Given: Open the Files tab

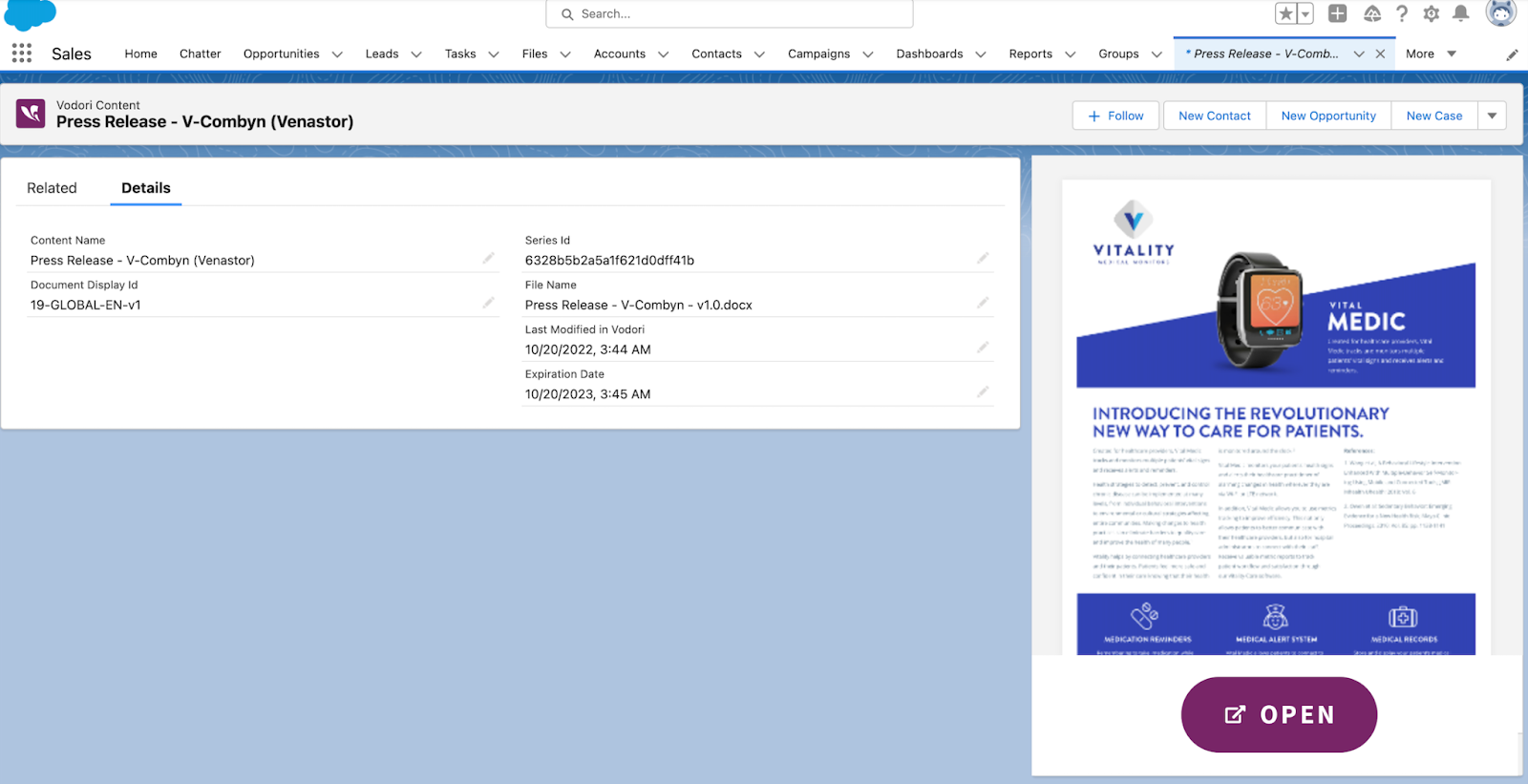Looking at the screenshot, I should tap(535, 53).
